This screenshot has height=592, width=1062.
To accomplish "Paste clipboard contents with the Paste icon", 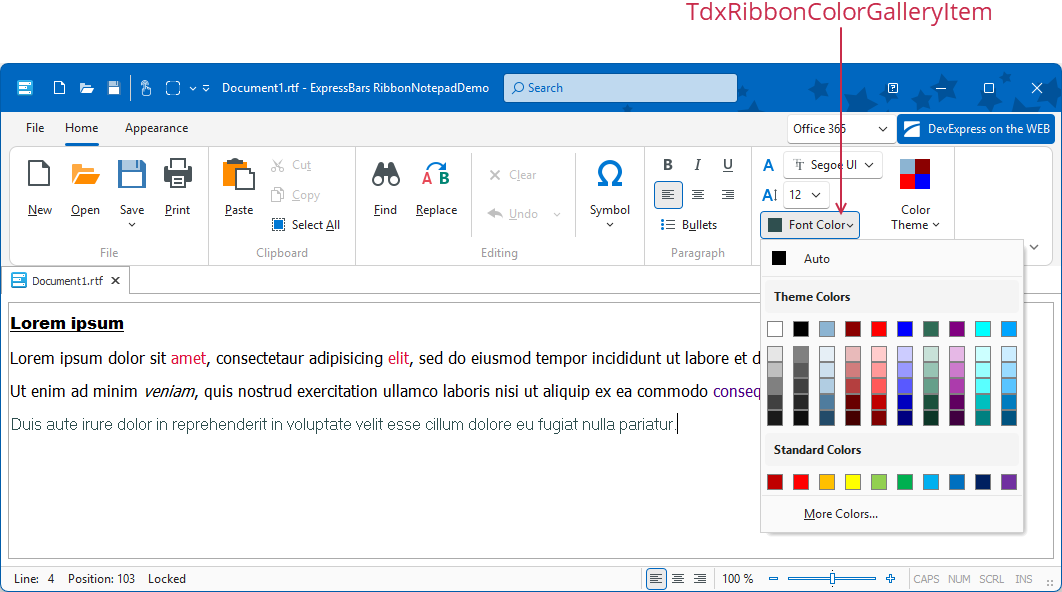I will [238, 174].
